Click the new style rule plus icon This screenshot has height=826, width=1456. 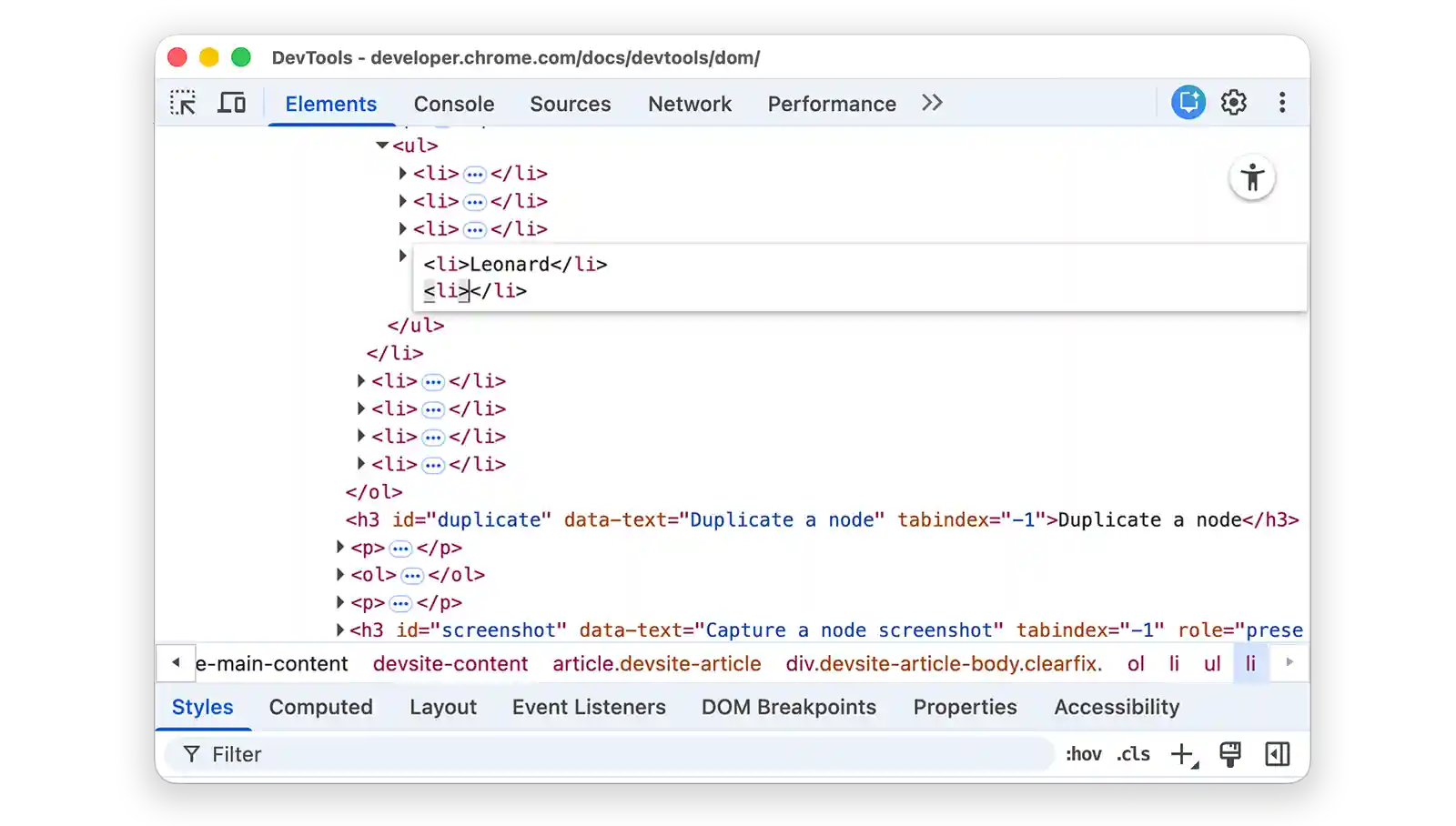[x=1181, y=753]
